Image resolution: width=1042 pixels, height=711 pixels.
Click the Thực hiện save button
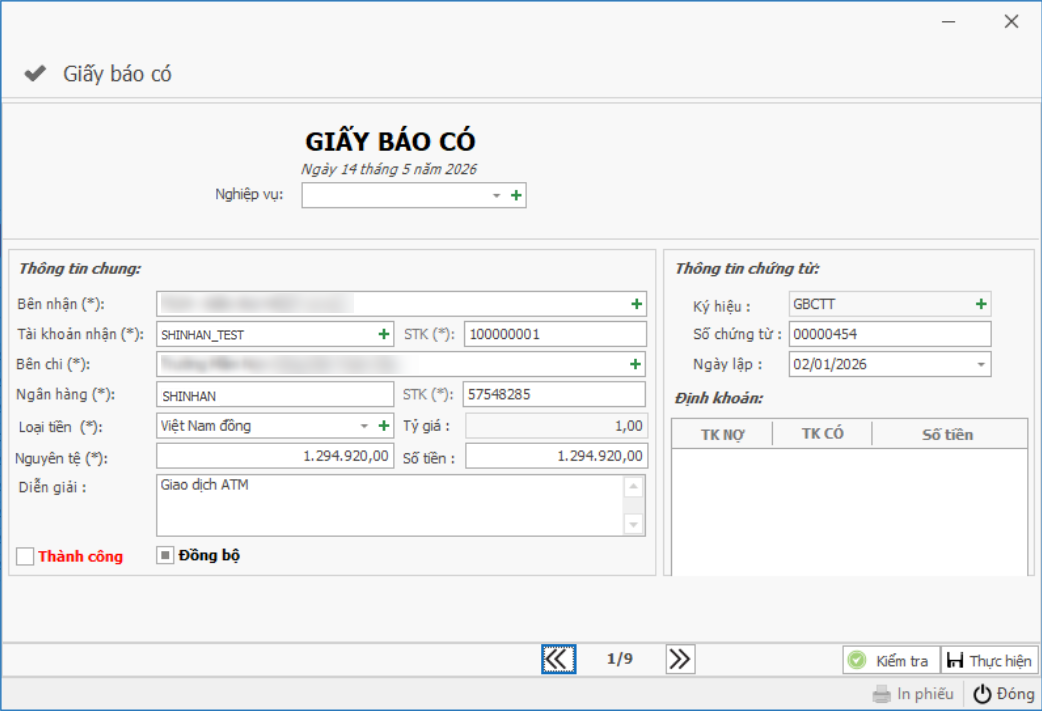click(990, 660)
